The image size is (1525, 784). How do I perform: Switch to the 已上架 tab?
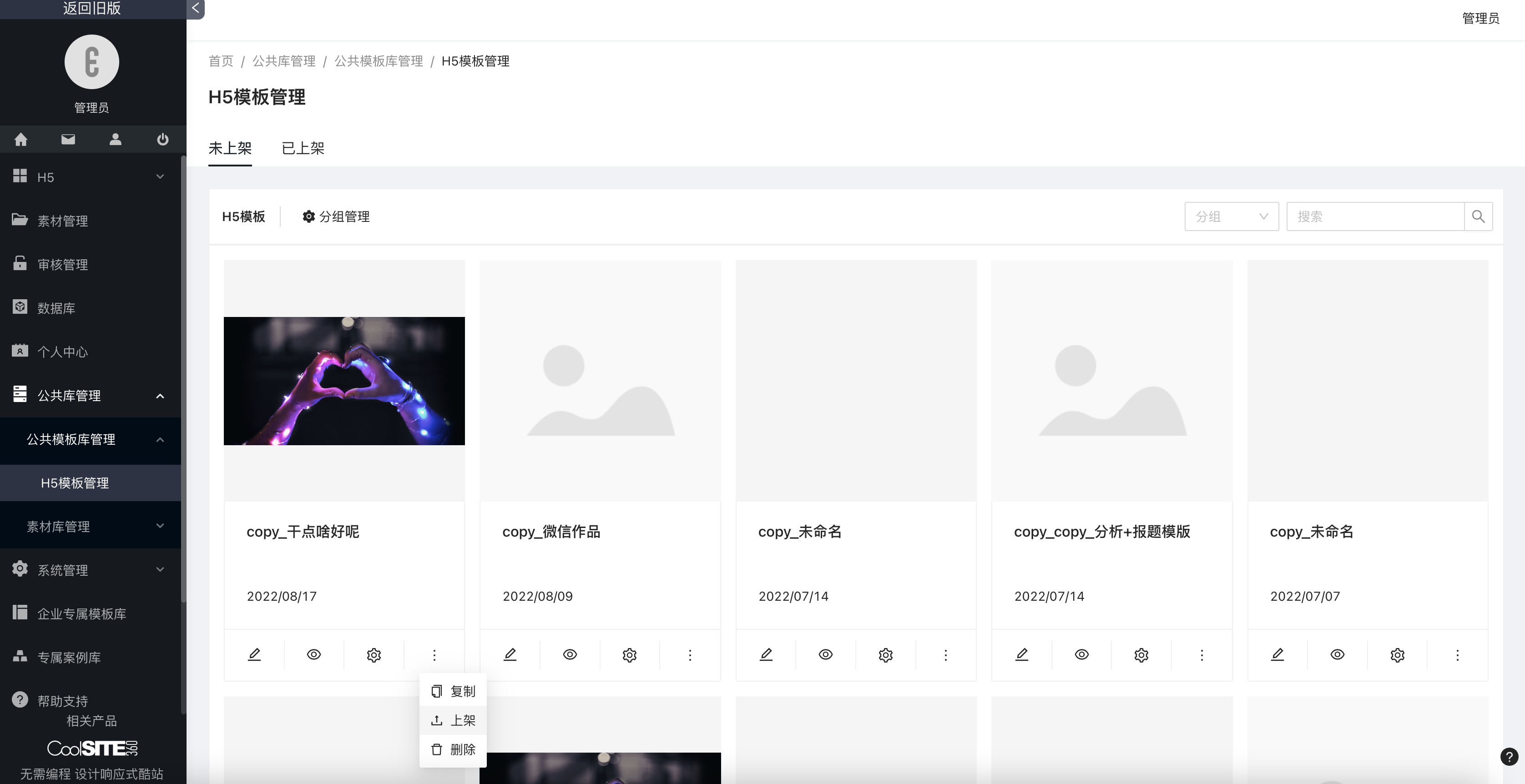click(x=303, y=148)
